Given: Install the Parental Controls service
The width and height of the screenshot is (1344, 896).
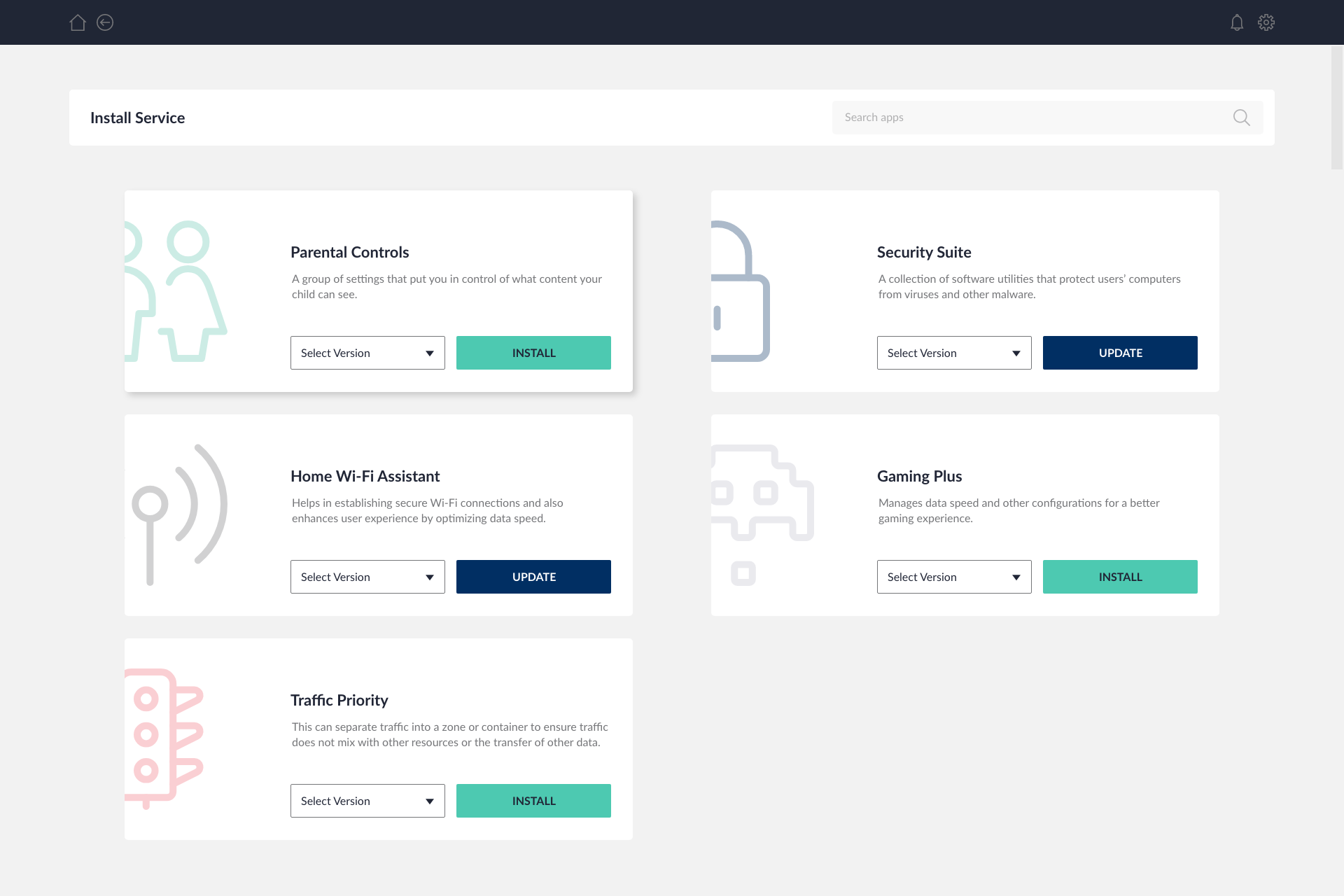Looking at the screenshot, I should tap(534, 352).
